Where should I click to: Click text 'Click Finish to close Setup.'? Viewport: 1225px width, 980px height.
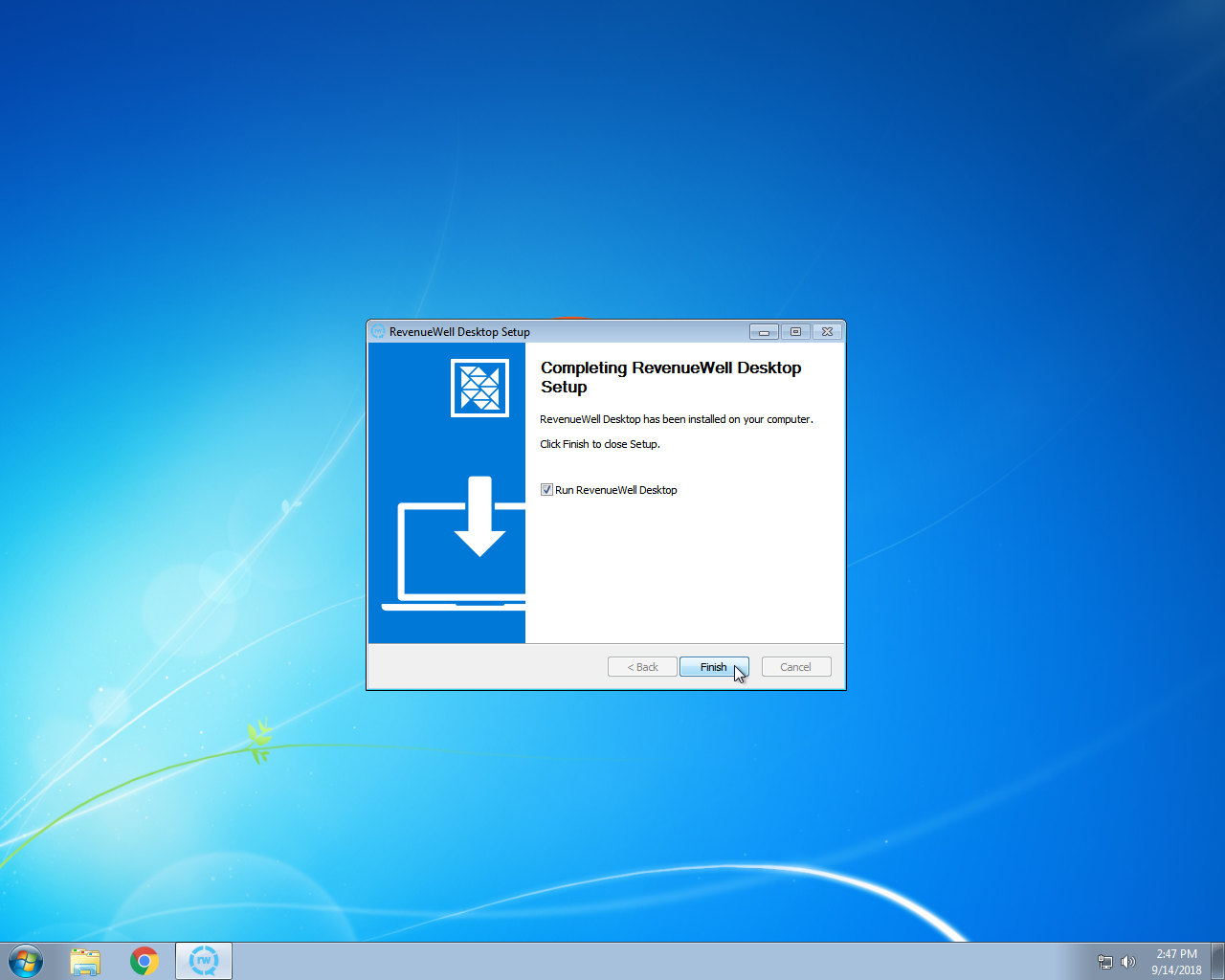click(600, 444)
